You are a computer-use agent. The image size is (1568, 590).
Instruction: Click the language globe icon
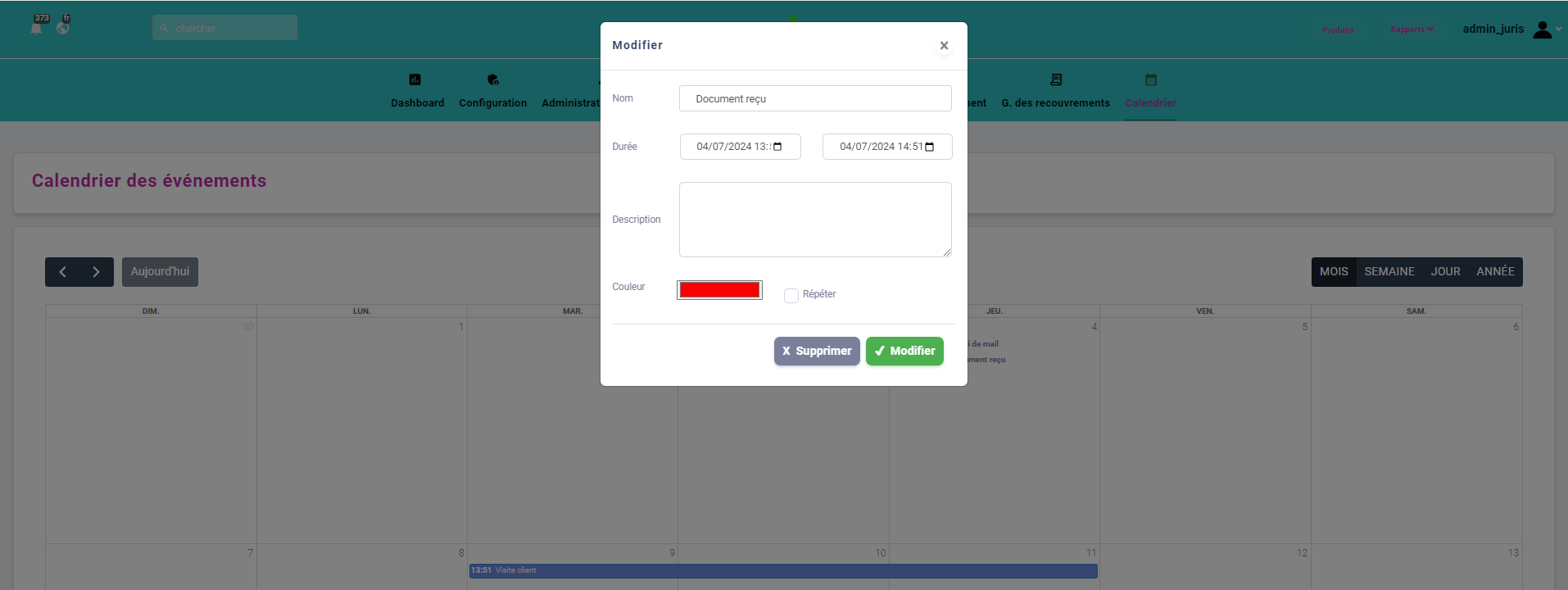(x=63, y=28)
